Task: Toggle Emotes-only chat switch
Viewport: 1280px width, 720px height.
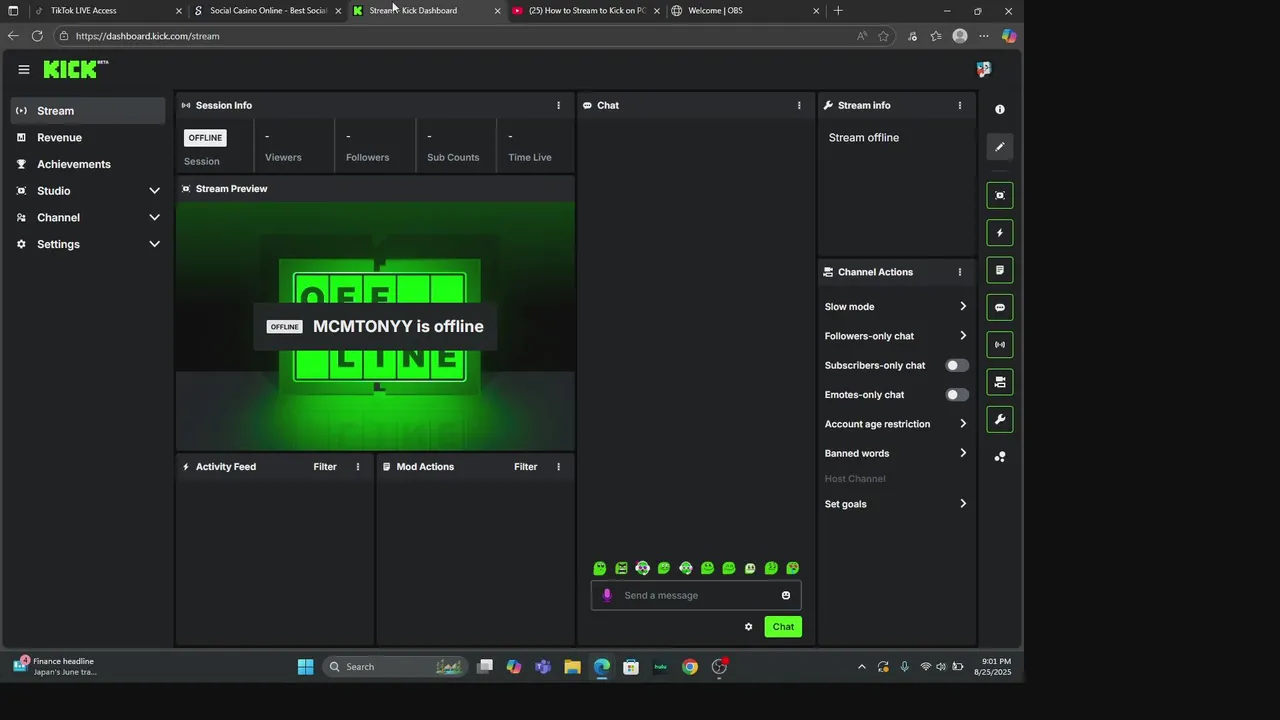Action: point(957,395)
